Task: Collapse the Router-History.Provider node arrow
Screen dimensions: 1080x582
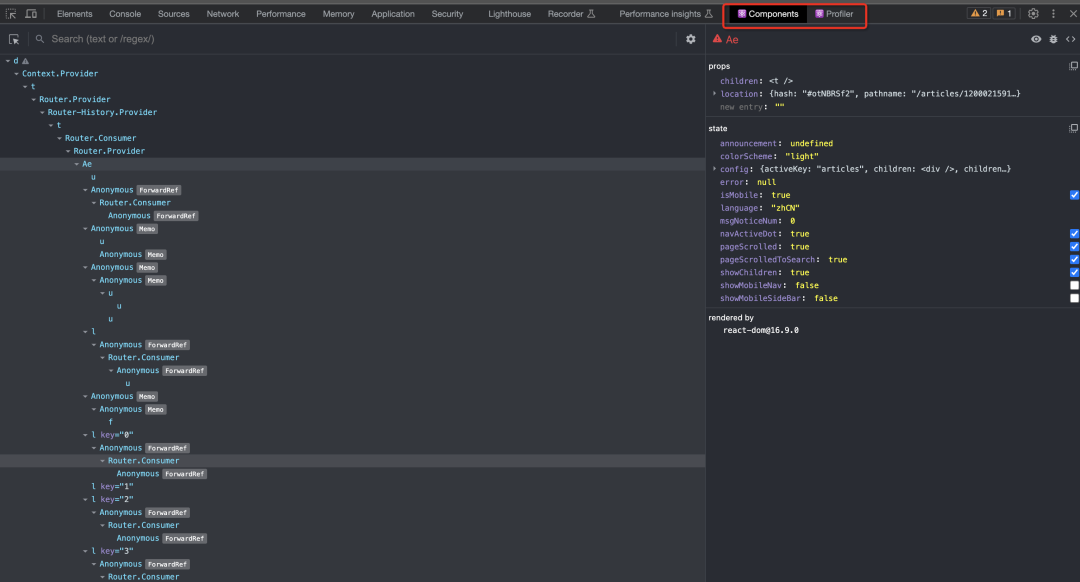Action: click(42, 112)
